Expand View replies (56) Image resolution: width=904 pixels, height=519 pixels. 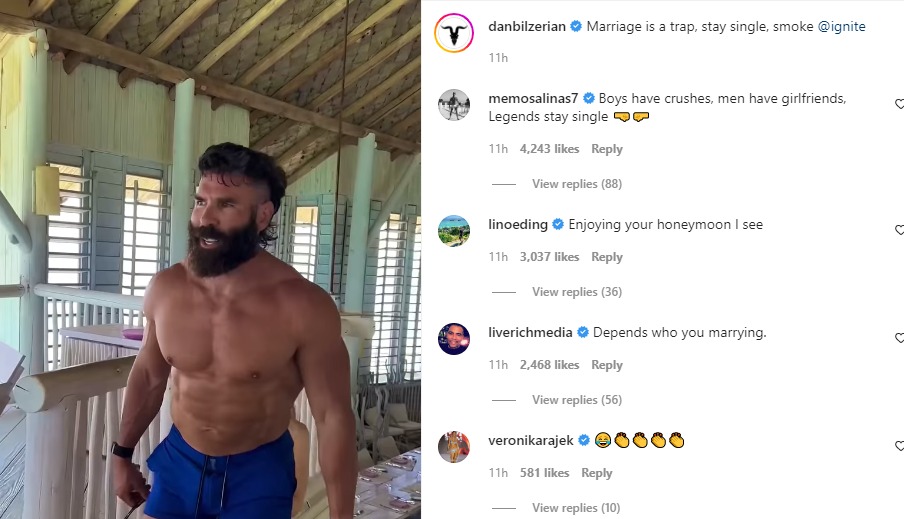576,400
